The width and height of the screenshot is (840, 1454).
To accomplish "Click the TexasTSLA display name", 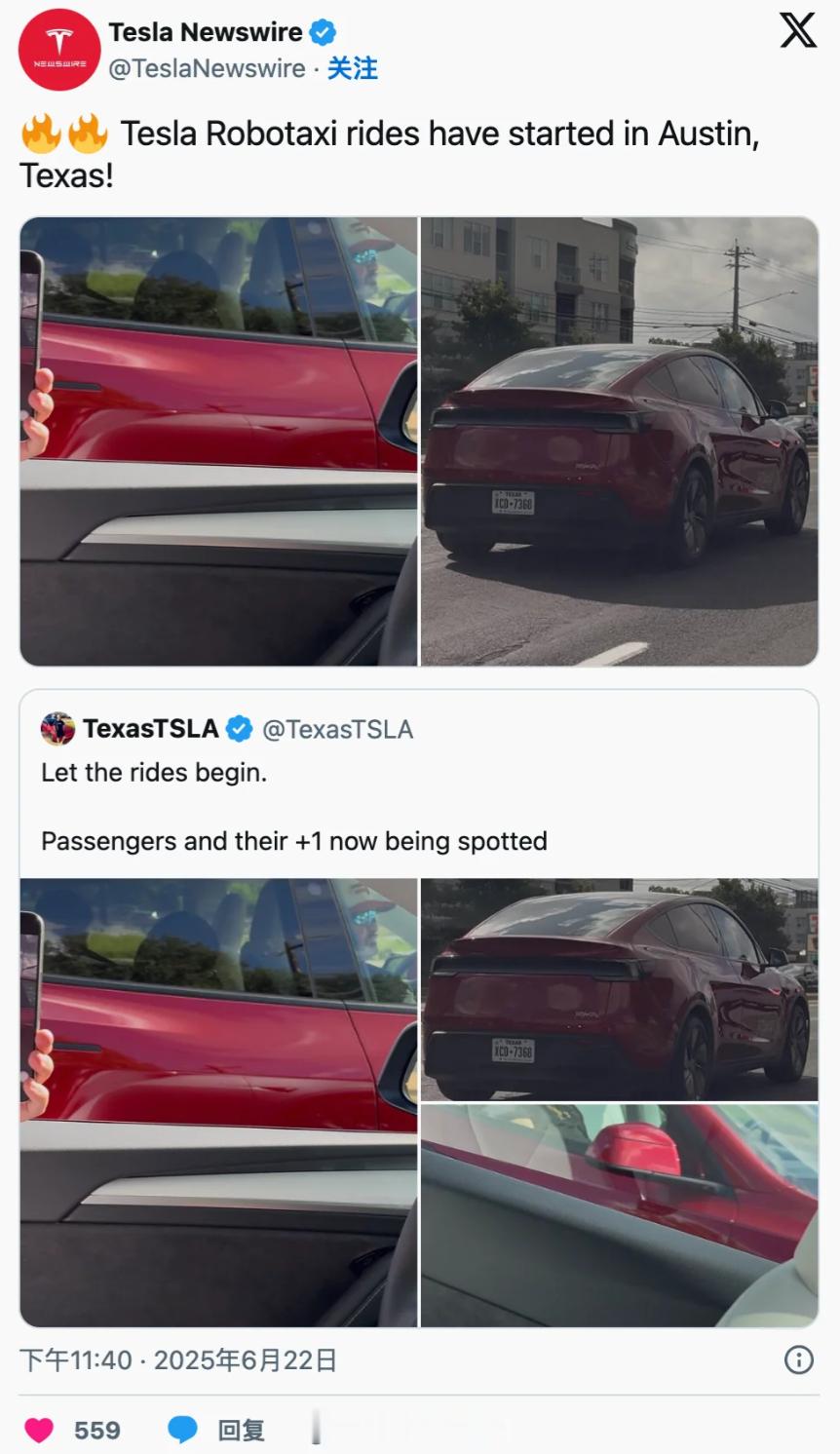I will pos(150,728).
